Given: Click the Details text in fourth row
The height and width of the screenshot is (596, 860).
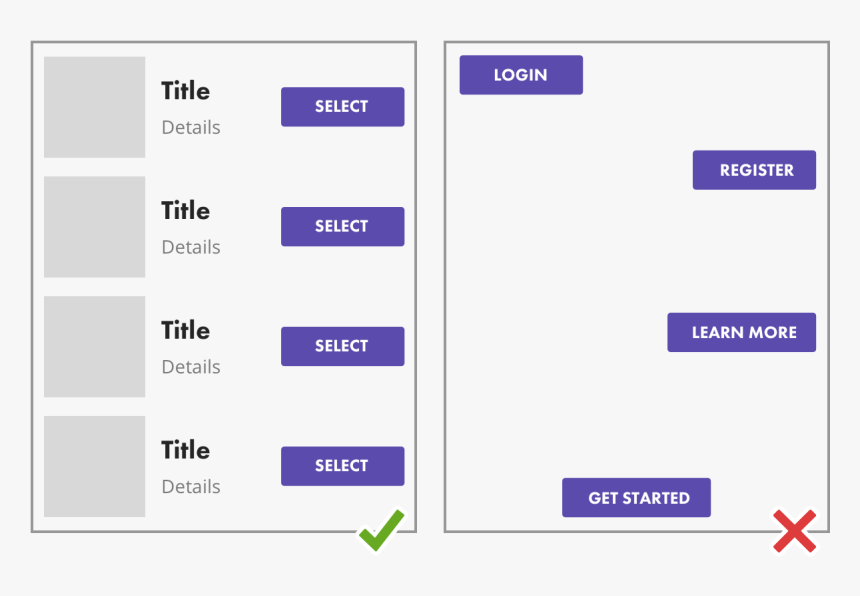Looking at the screenshot, I should tap(191, 487).
